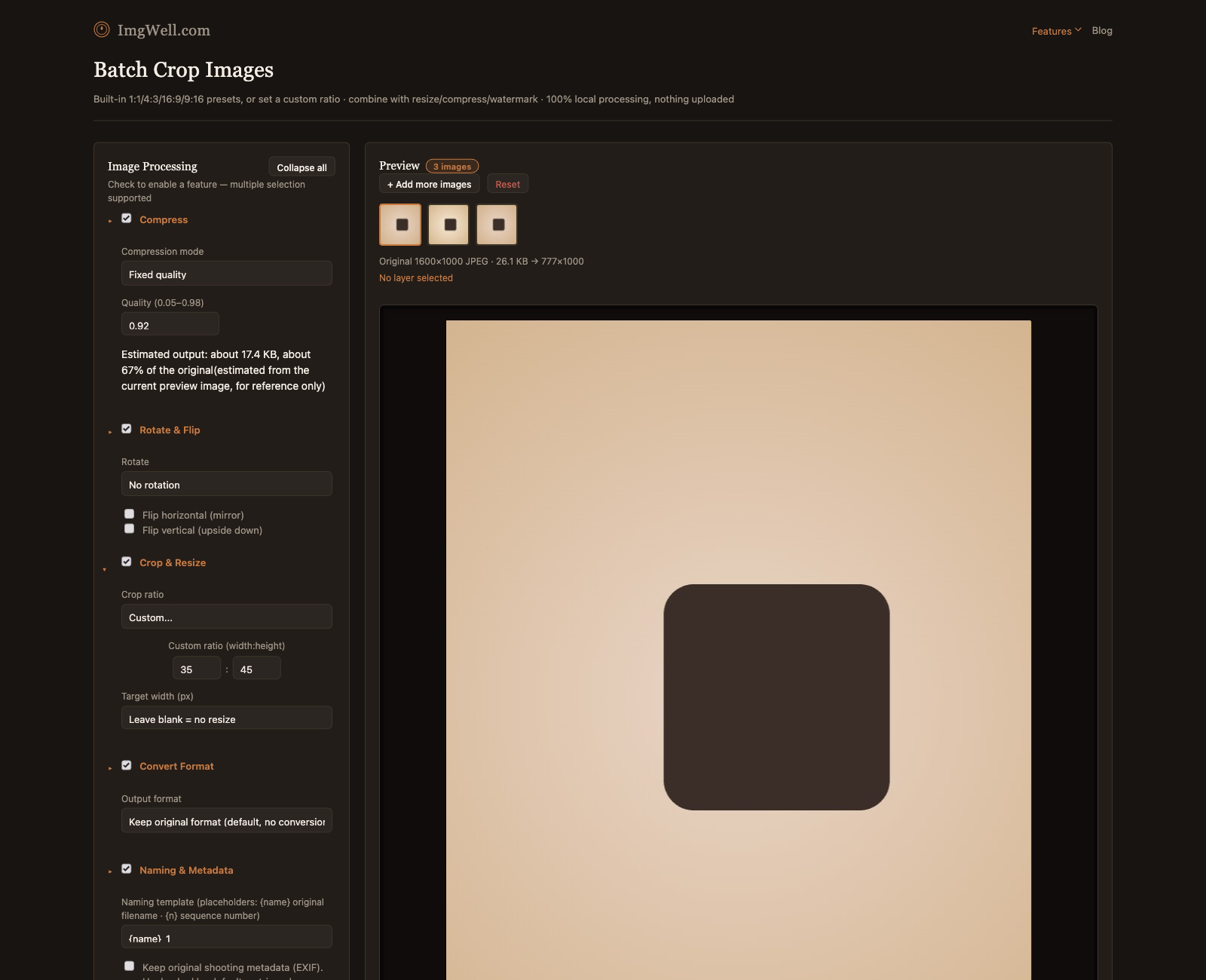This screenshot has height=980, width=1206.
Task: Toggle the Naming & Metadata section arrow
Action: coord(110,871)
